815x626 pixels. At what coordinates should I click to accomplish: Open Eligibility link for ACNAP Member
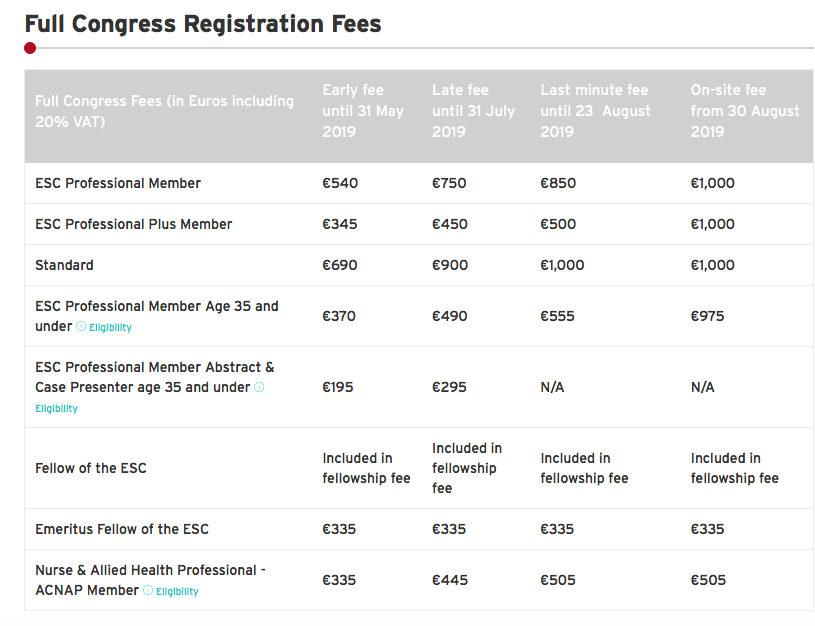pyautogui.click(x=177, y=592)
